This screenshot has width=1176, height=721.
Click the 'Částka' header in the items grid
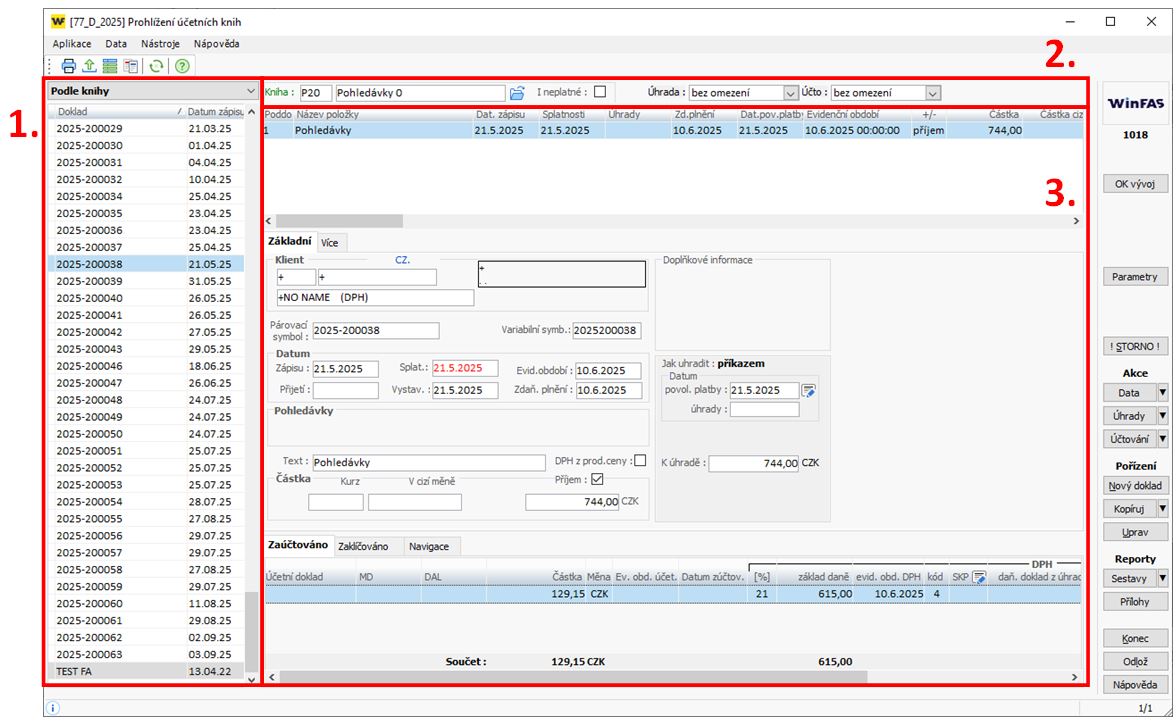coord(1004,114)
